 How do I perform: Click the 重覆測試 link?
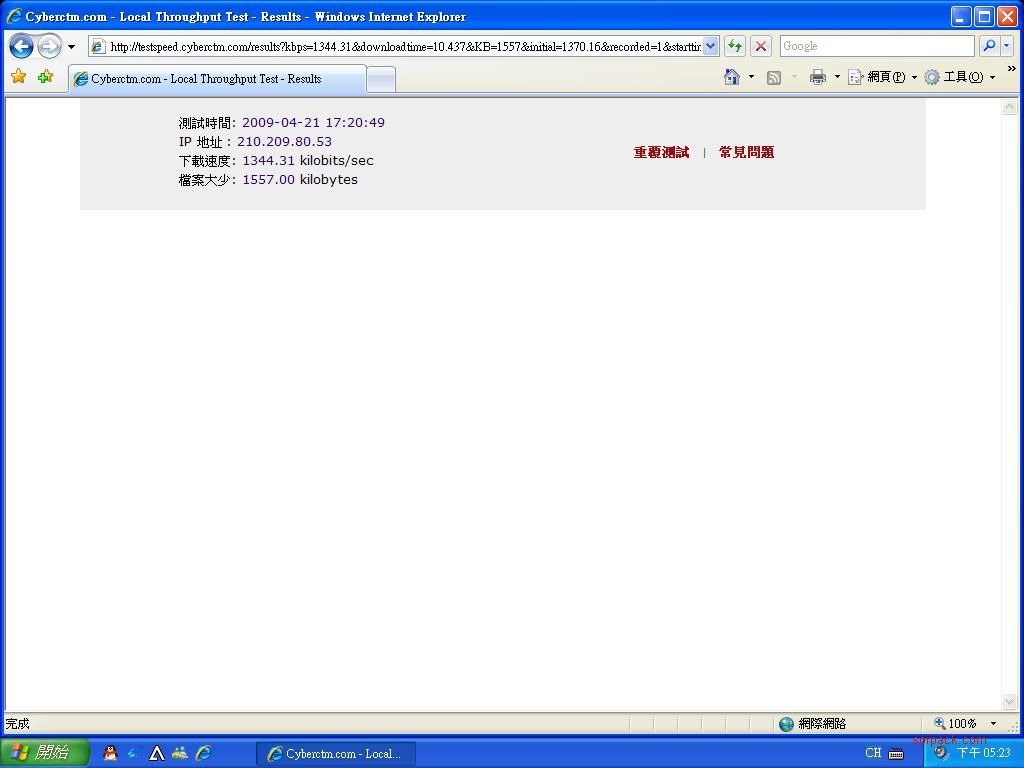[x=661, y=152]
